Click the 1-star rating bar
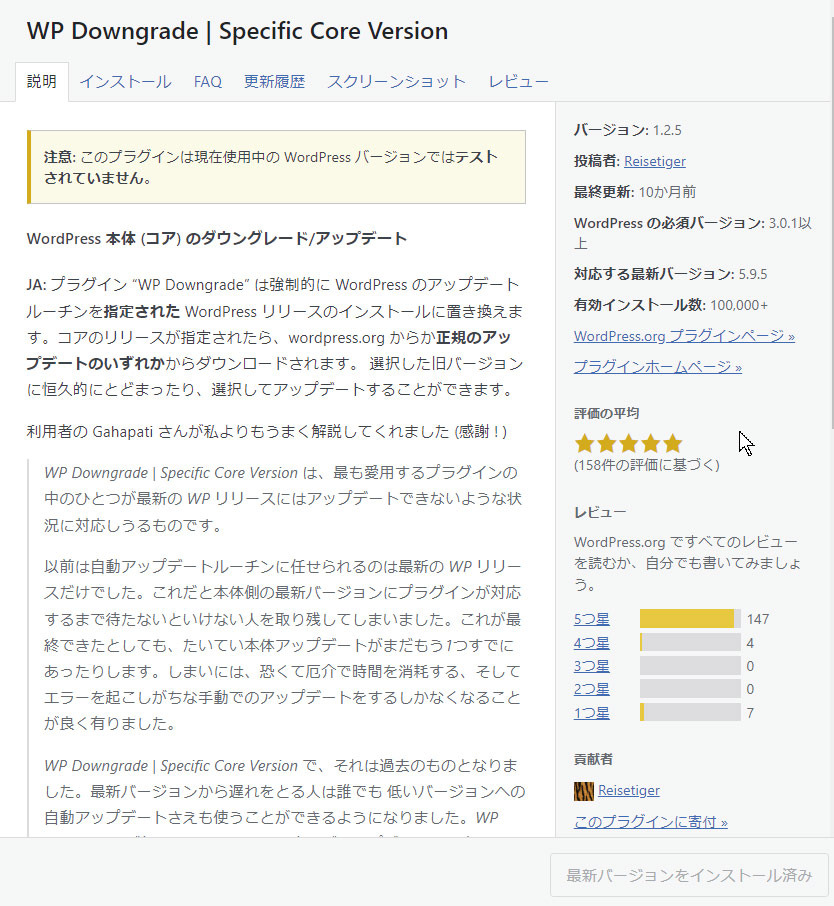834x906 pixels. point(690,712)
